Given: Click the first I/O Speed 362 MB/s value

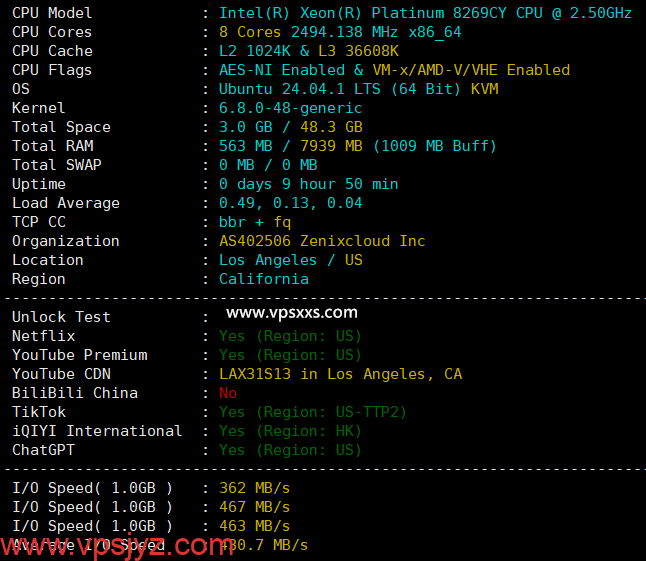Looking at the screenshot, I should (x=254, y=488).
